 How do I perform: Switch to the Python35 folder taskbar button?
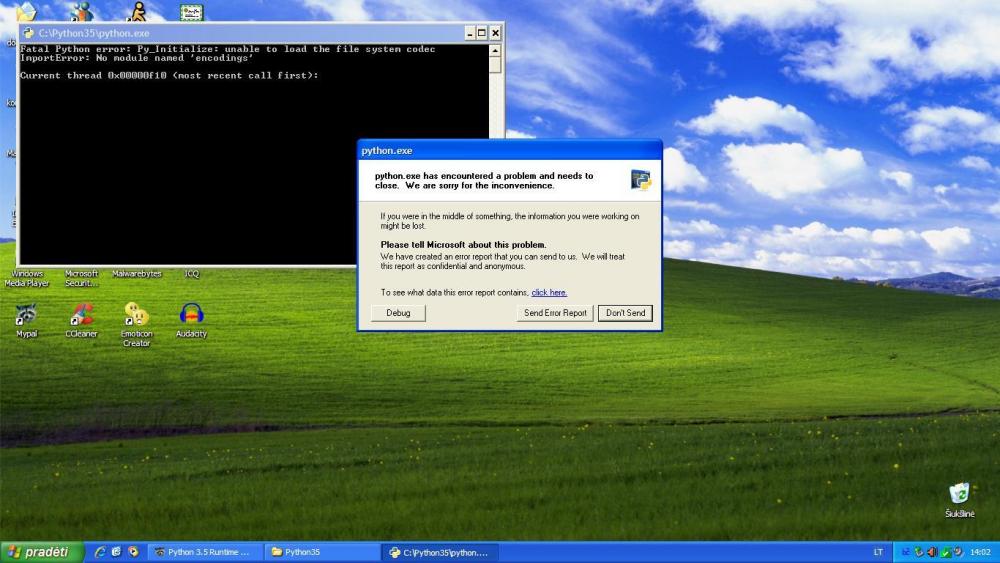coord(322,552)
